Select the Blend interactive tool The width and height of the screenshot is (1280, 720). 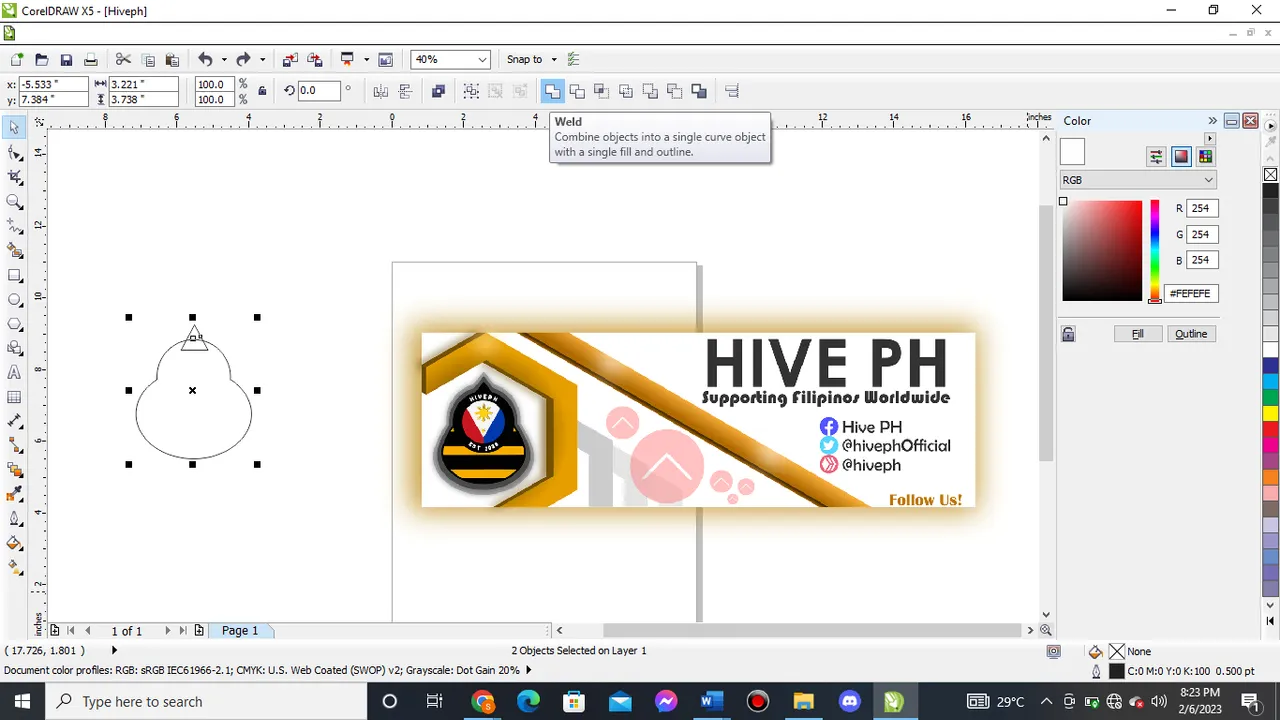click(14, 470)
